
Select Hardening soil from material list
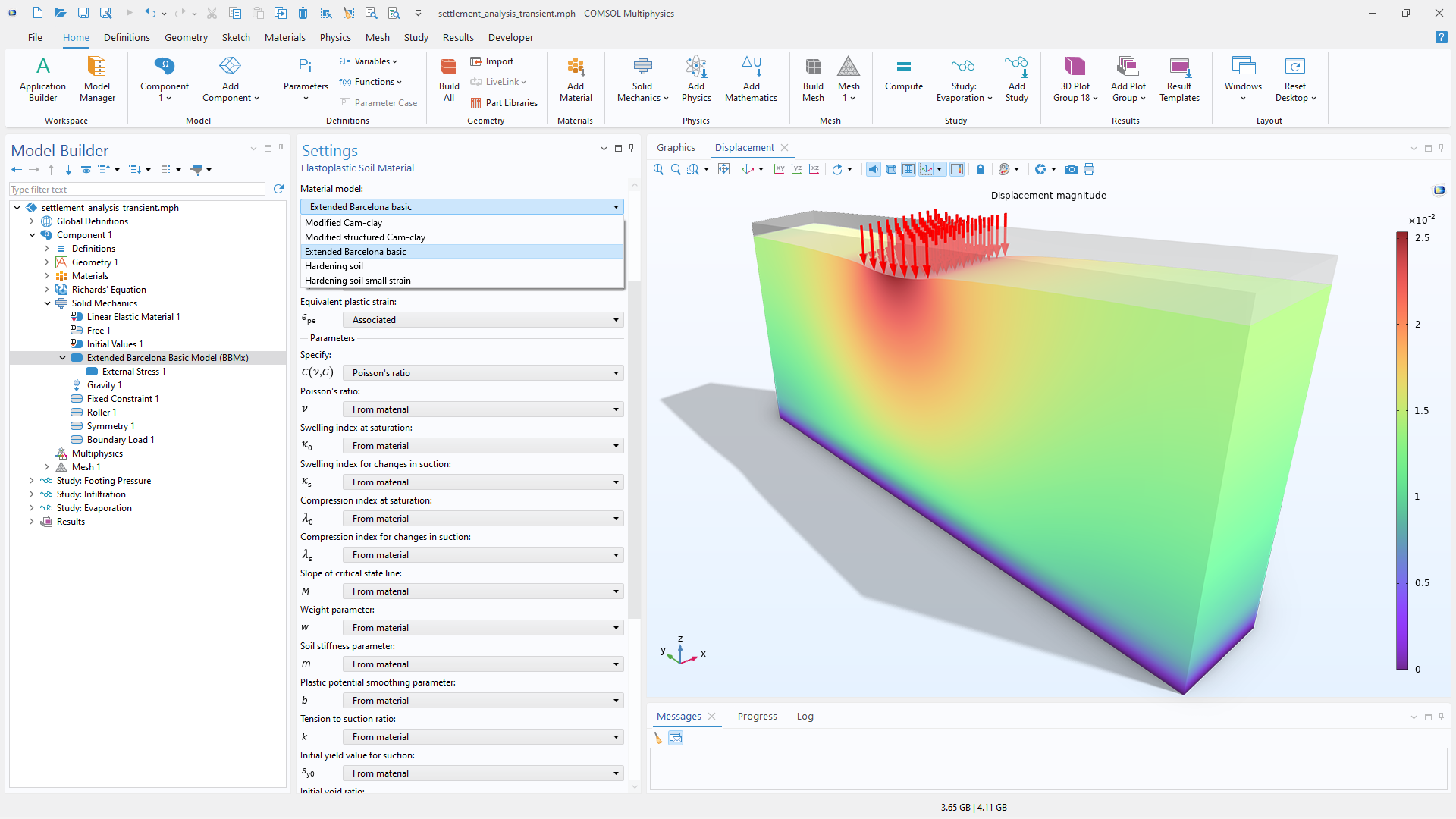tap(334, 266)
